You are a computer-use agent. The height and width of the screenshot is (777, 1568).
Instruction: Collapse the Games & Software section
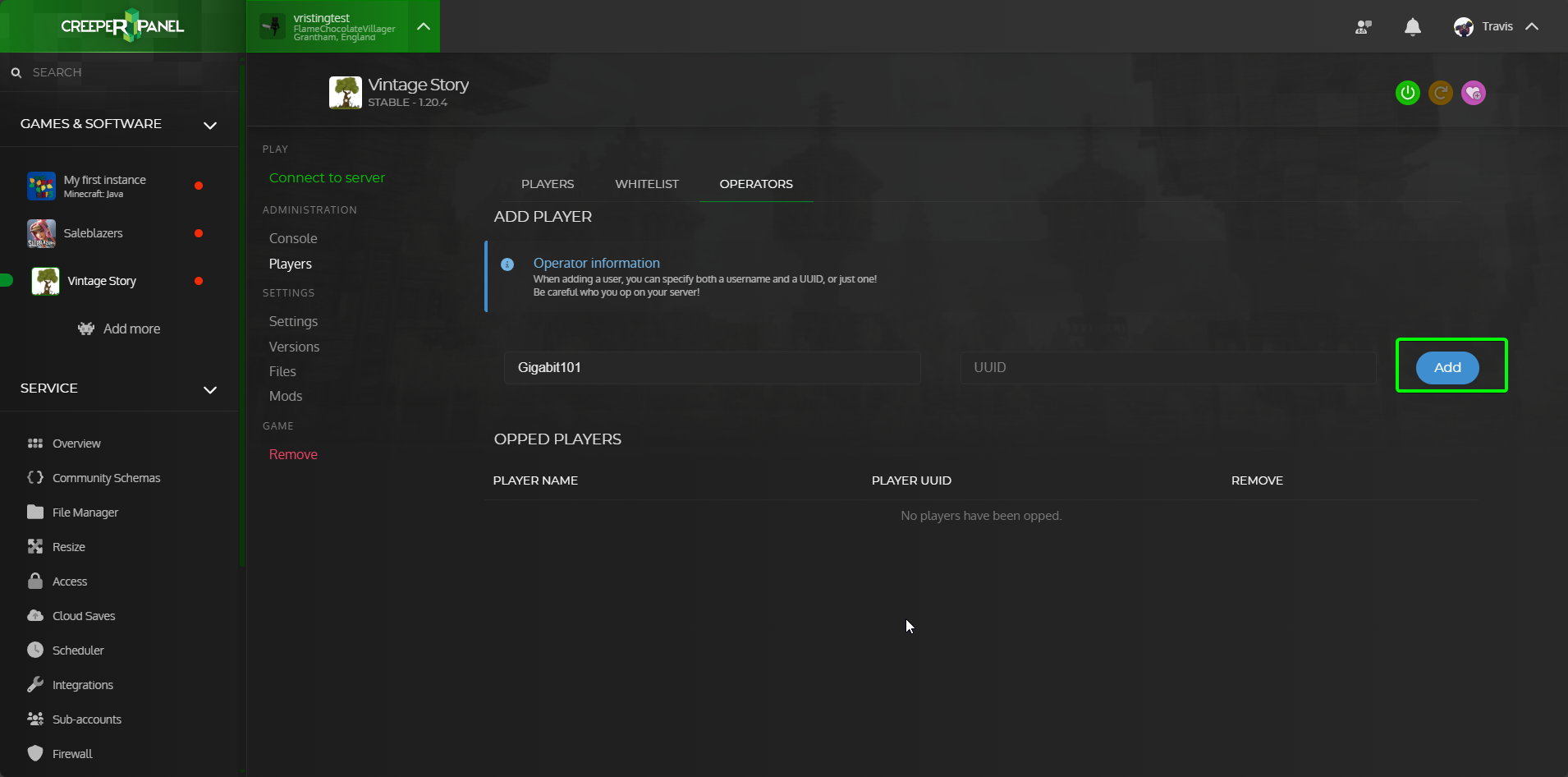[210, 125]
